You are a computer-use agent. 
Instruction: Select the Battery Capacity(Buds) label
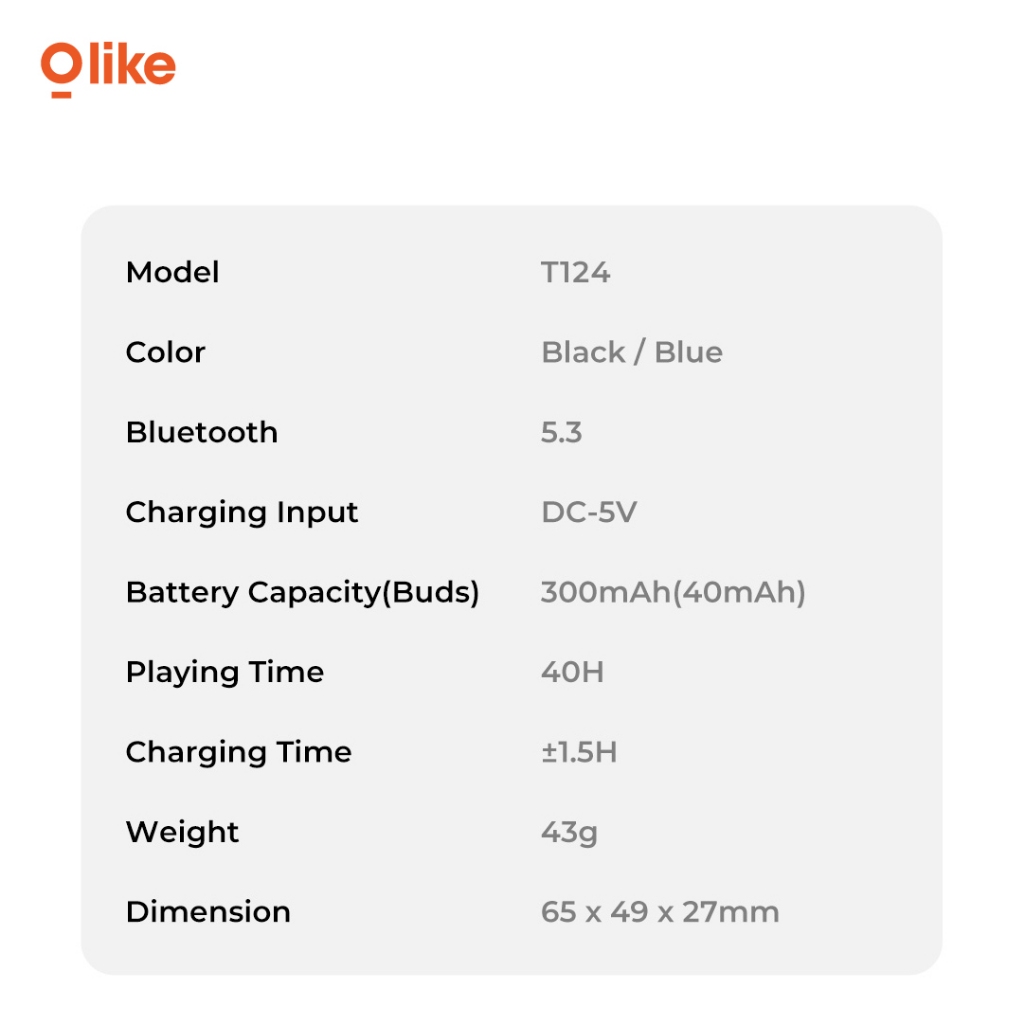[302, 592]
